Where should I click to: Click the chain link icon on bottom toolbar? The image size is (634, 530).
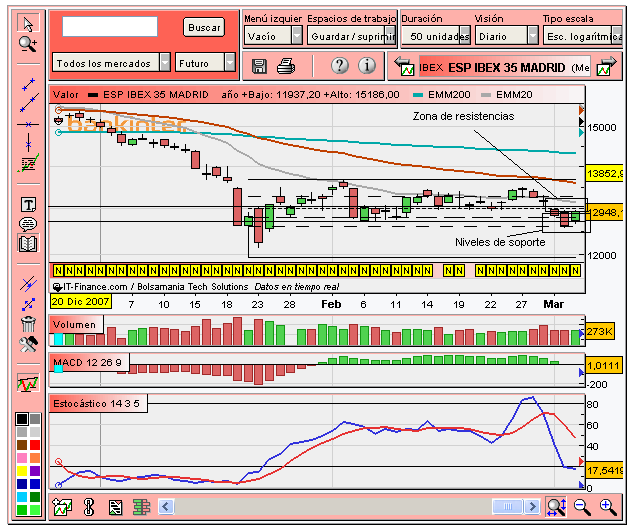[x=89, y=507]
